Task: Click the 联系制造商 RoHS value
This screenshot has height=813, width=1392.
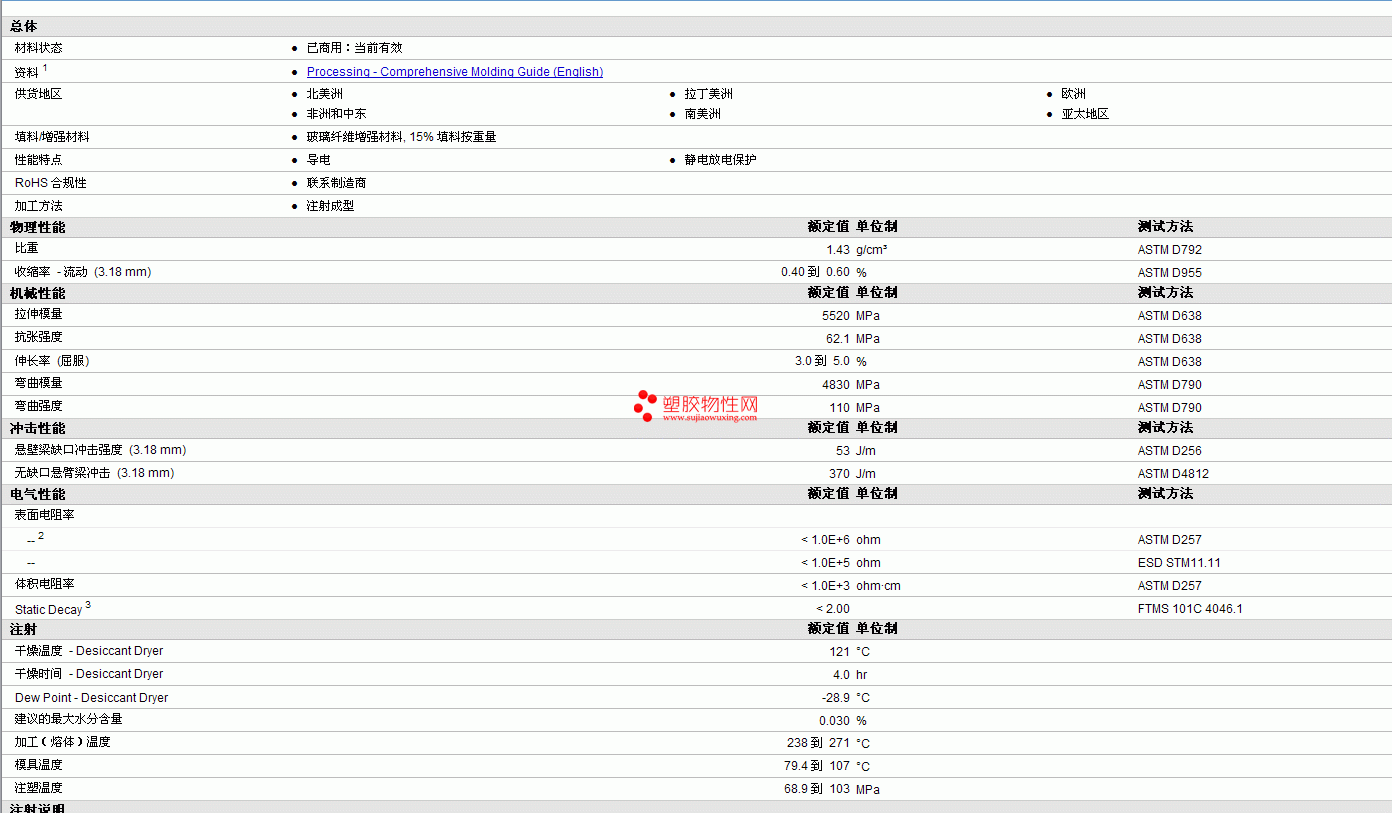Action: (x=337, y=183)
